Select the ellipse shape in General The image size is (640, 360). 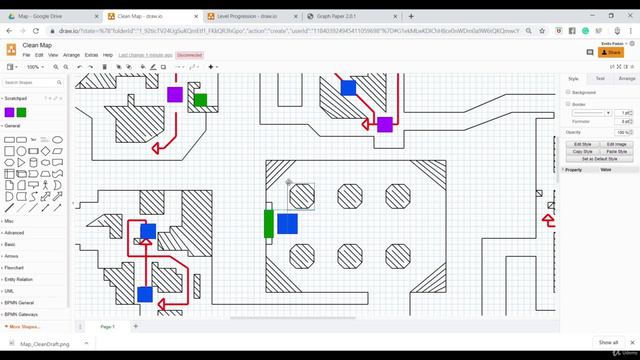point(58,140)
